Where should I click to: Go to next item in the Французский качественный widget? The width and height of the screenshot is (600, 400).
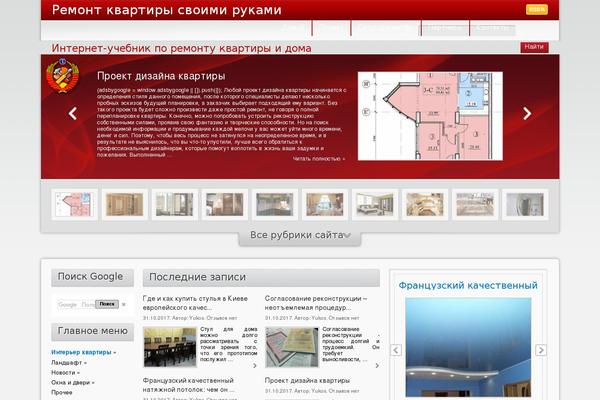pyautogui.click(x=541, y=350)
